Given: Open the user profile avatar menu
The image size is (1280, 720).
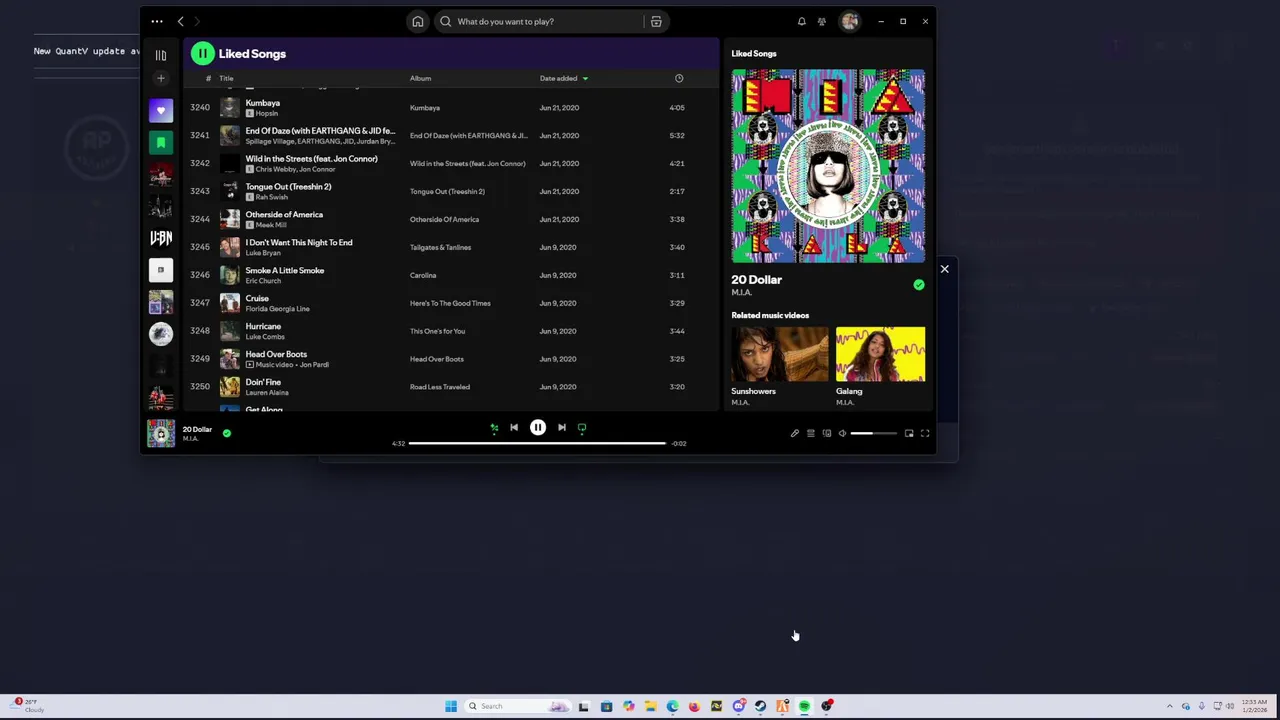Looking at the screenshot, I should tap(849, 21).
